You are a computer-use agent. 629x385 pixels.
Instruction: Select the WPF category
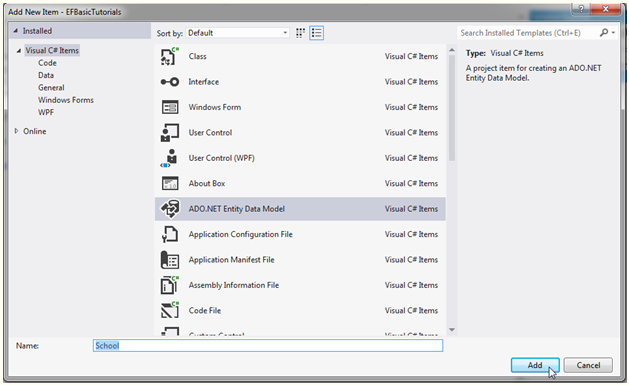point(46,113)
